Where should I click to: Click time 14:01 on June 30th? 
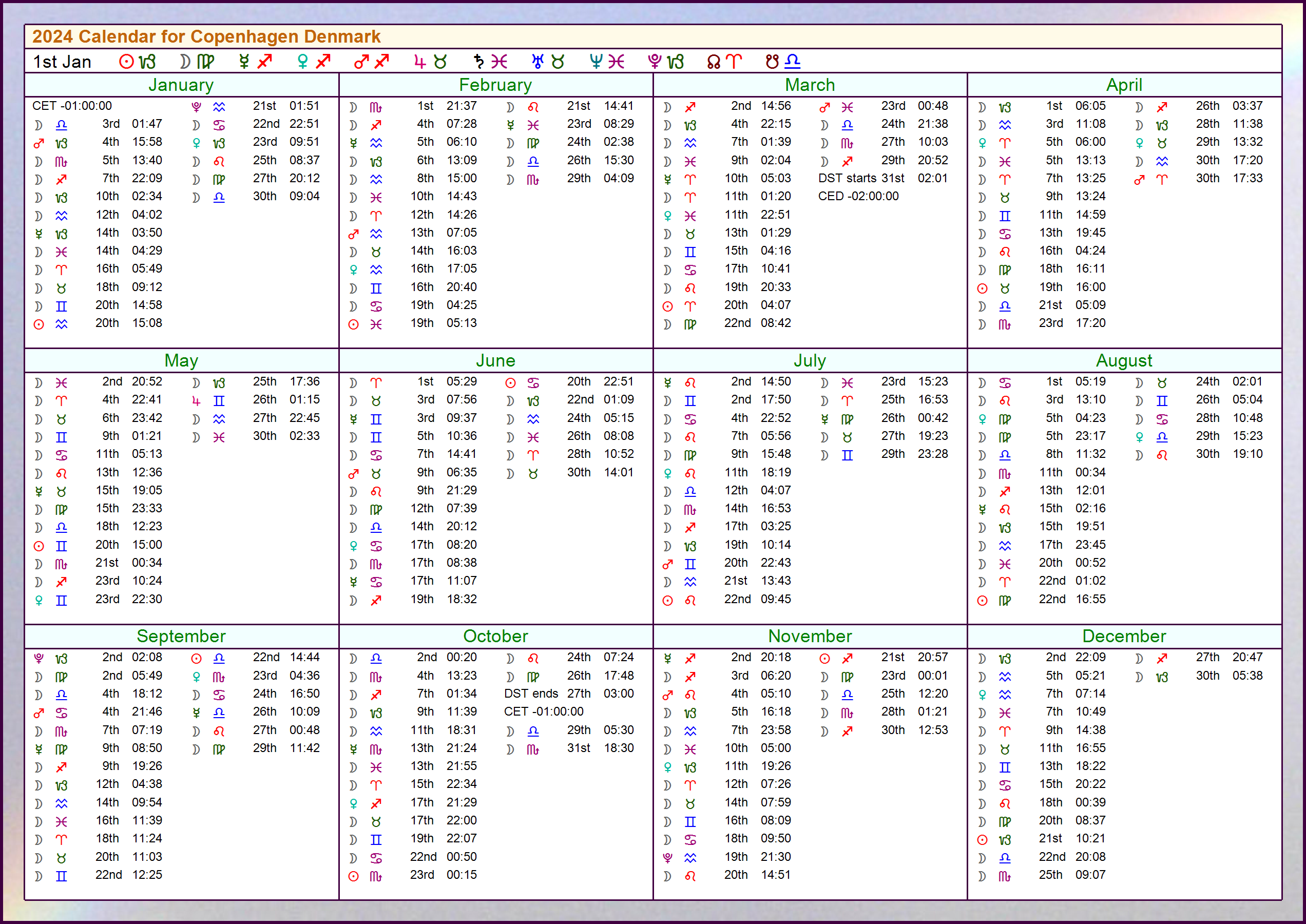click(x=619, y=472)
